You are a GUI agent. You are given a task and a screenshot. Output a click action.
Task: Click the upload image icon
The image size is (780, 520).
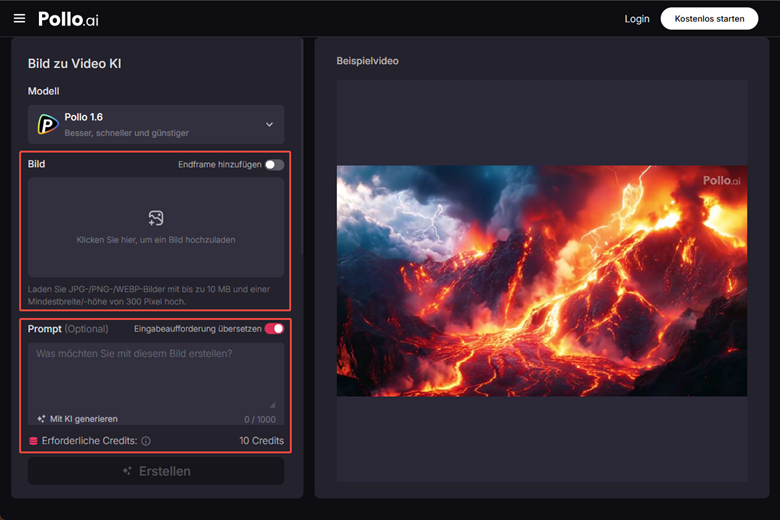tap(156, 218)
